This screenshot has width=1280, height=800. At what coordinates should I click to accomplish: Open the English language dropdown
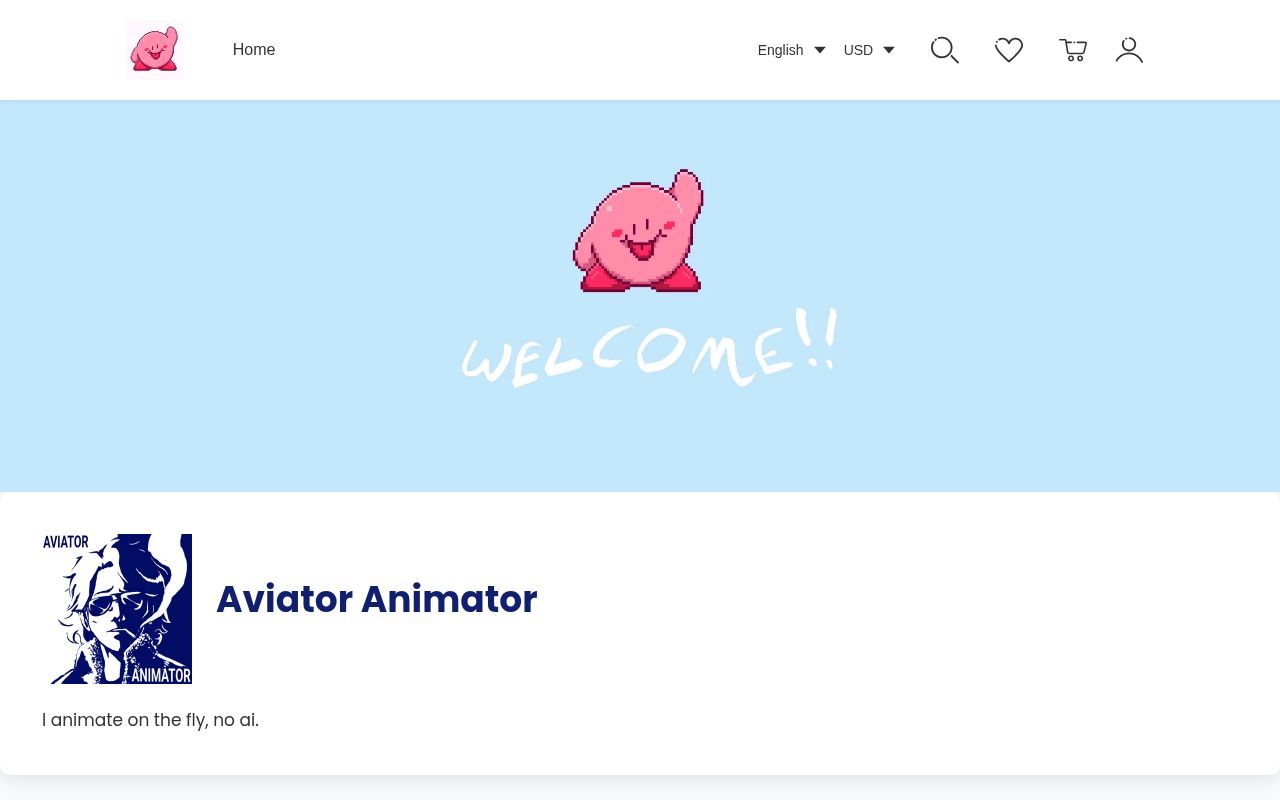point(791,50)
